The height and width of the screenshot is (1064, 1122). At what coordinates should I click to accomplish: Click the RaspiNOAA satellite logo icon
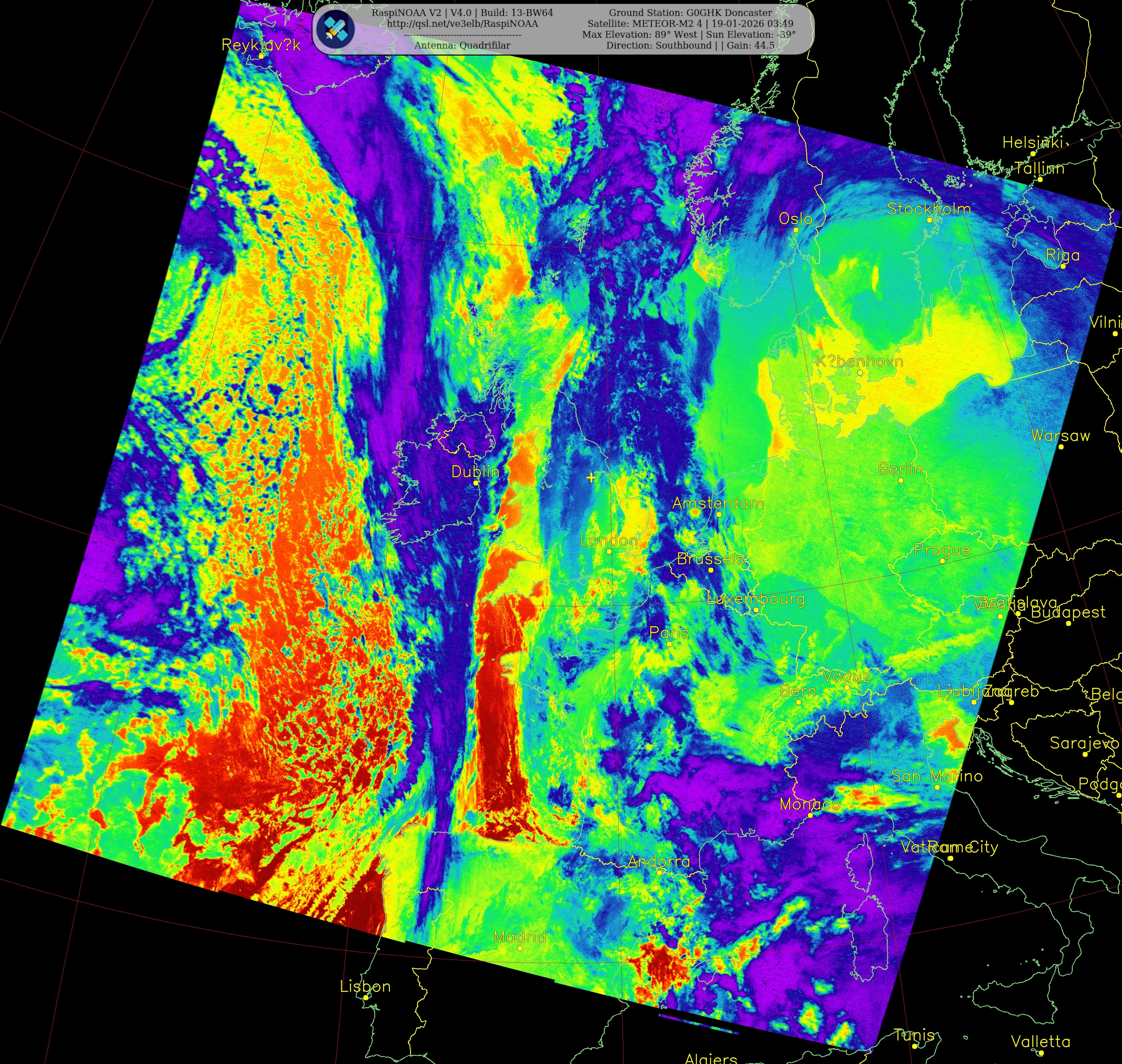click(335, 30)
